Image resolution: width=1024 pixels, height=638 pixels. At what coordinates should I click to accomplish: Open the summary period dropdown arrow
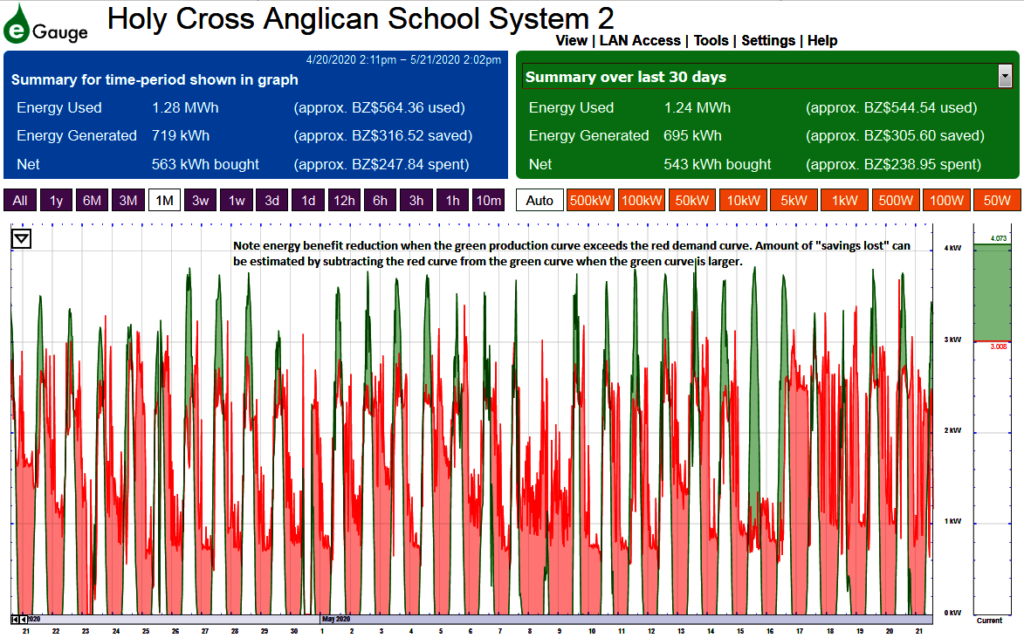(1005, 76)
